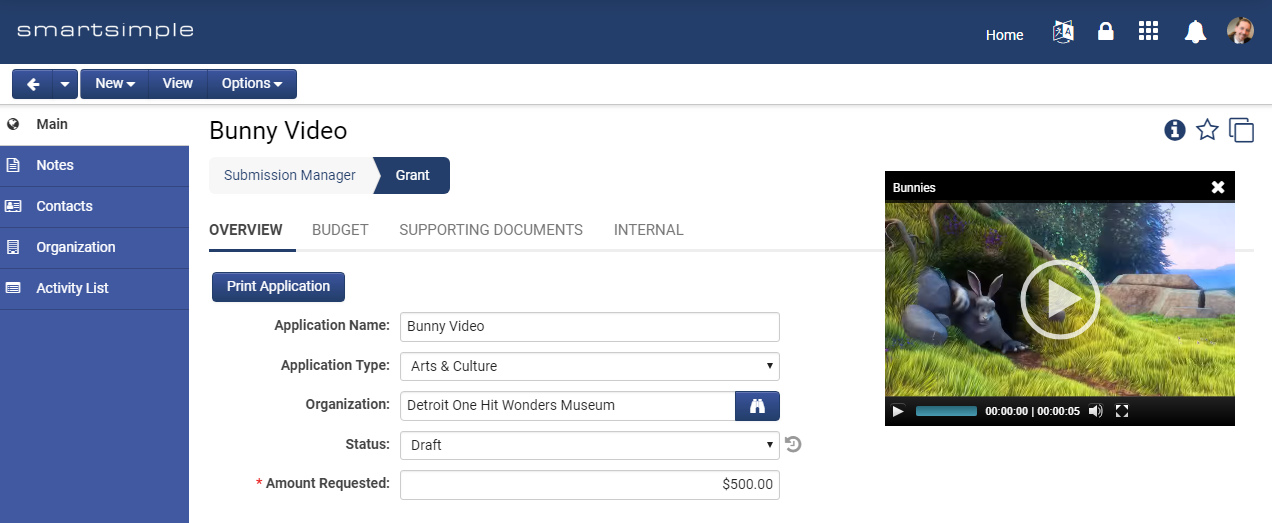
Task: Switch to the INTERNAL tab
Action: click(x=649, y=230)
